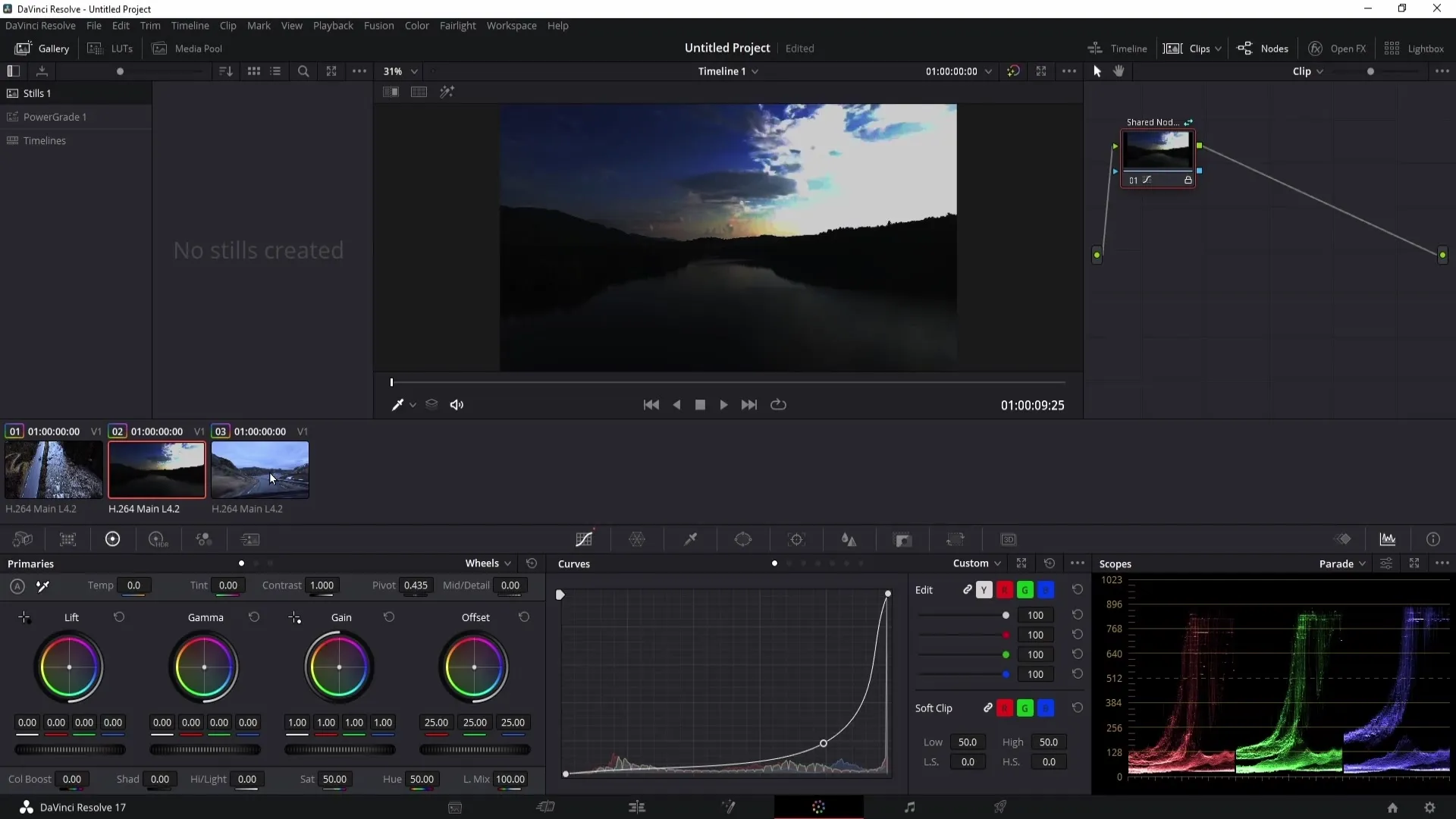Viewport: 1456px width, 819px height.
Task: Select the Fusion menu item
Action: coord(379,25)
